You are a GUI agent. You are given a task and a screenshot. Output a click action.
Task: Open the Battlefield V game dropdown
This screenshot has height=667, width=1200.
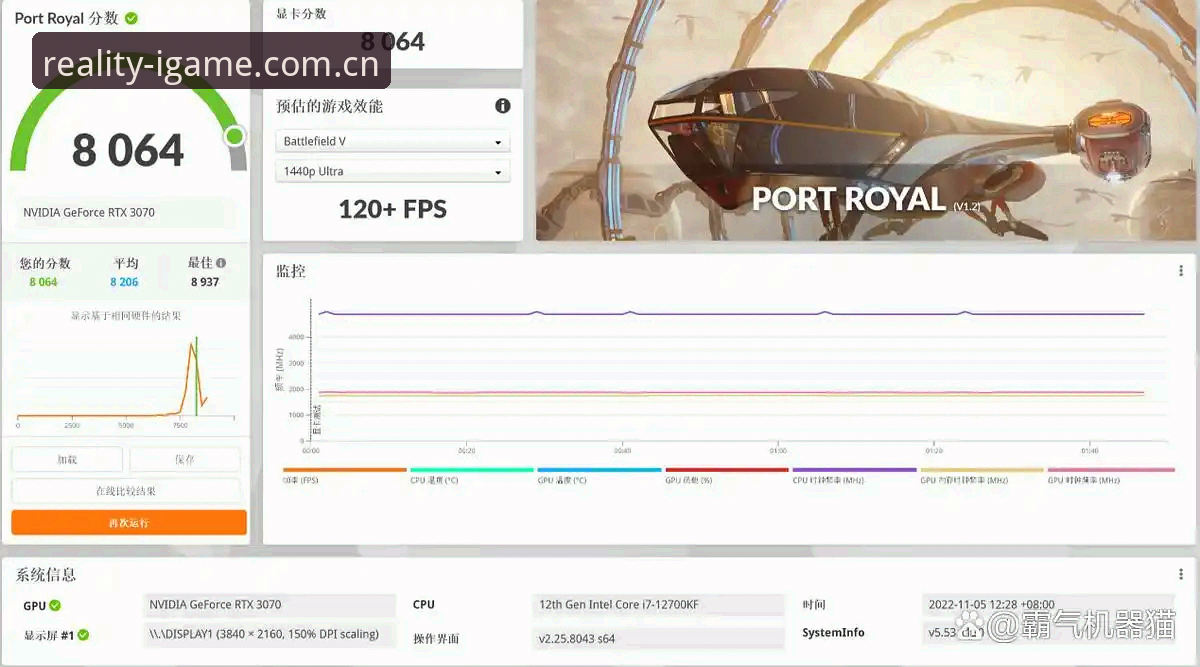coord(393,141)
